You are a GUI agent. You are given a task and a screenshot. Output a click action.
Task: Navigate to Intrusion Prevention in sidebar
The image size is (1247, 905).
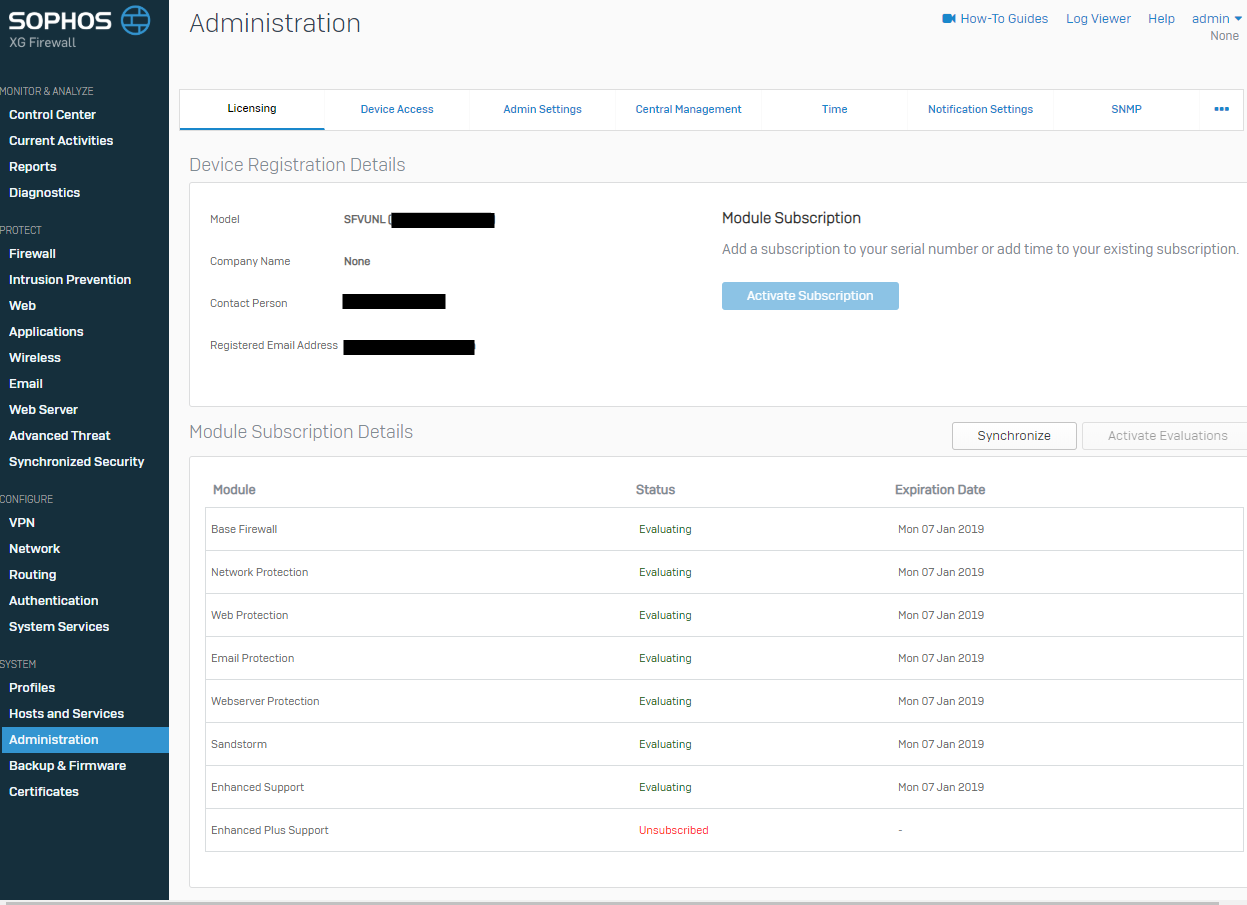[70, 280]
